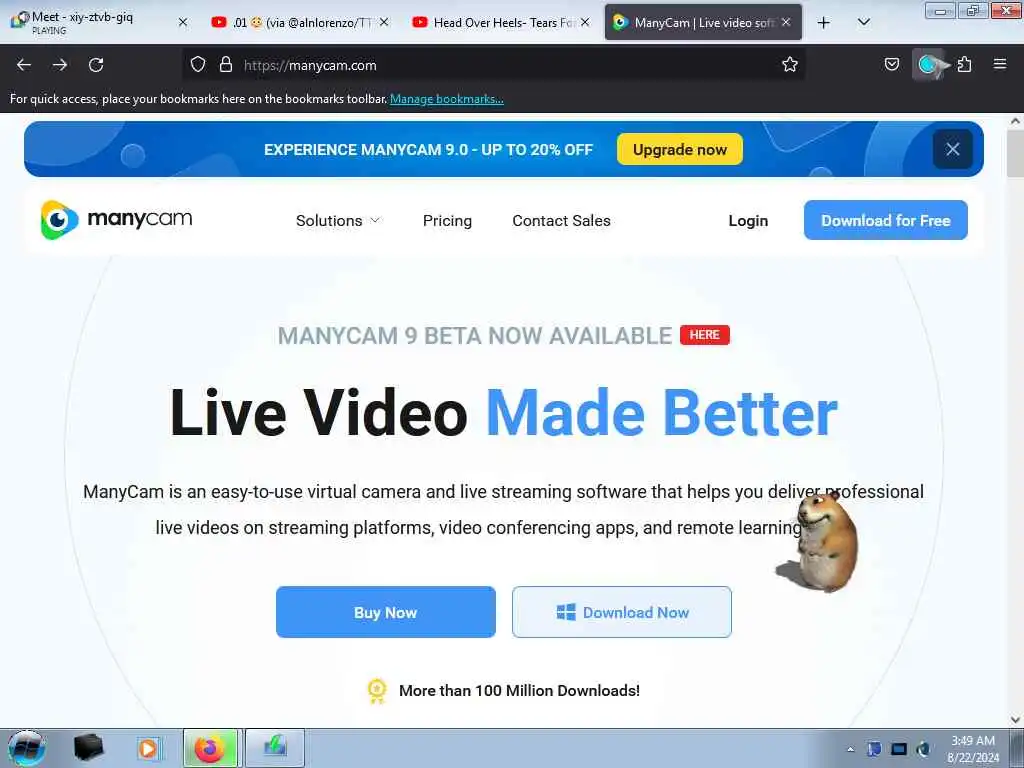This screenshot has width=1024, height=768.
Task: Open Firefox hamburger application menu
Action: point(1000,64)
